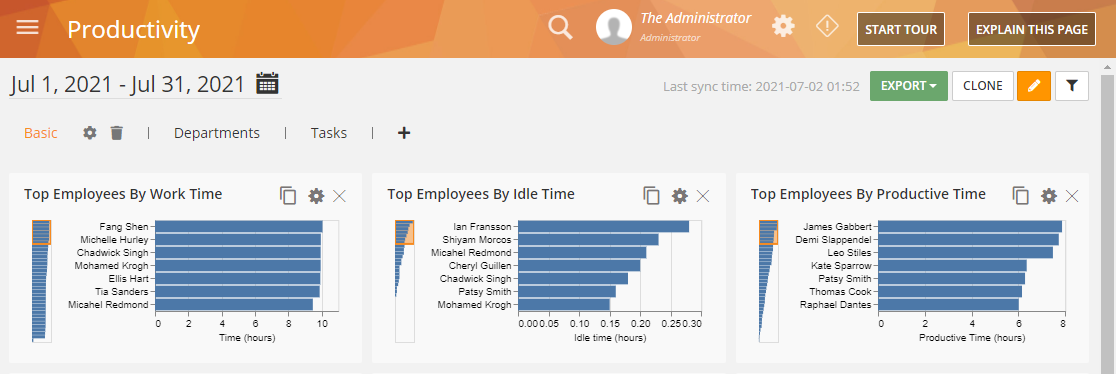
Task: Open Idle Time widget settings gear
Action: click(x=680, y=196)
